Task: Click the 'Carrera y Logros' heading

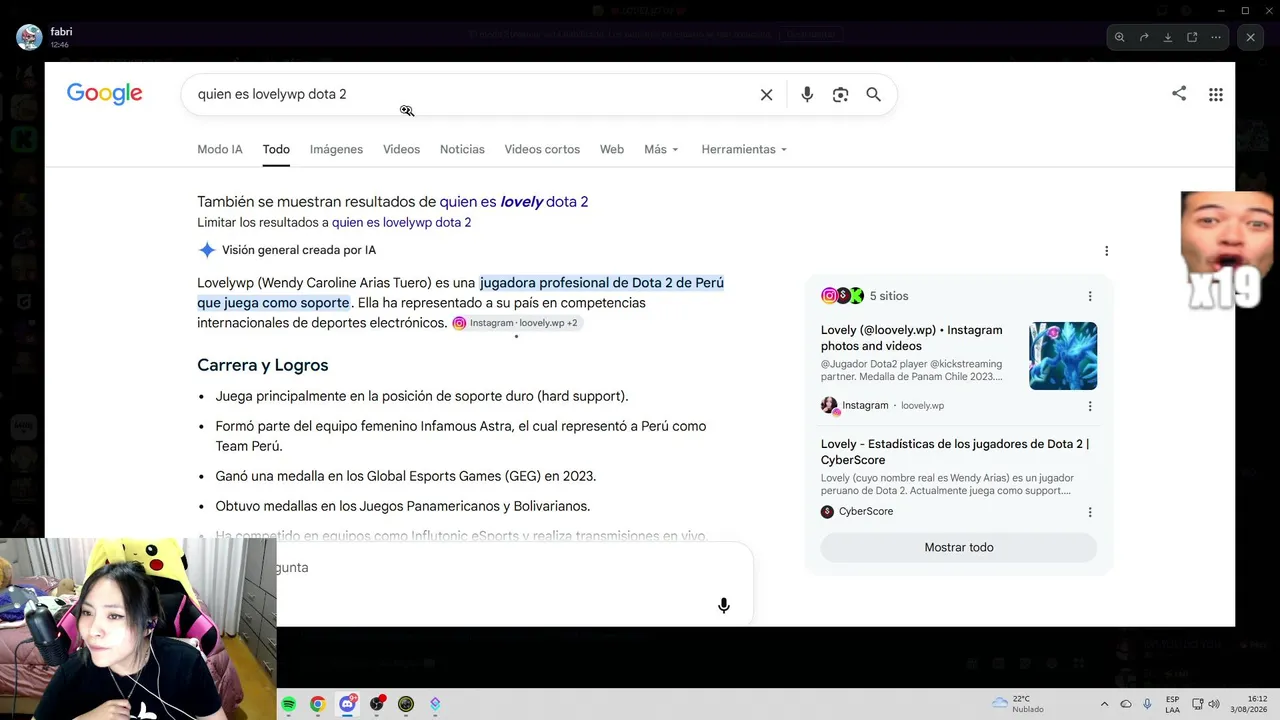Action: [263, 365]
